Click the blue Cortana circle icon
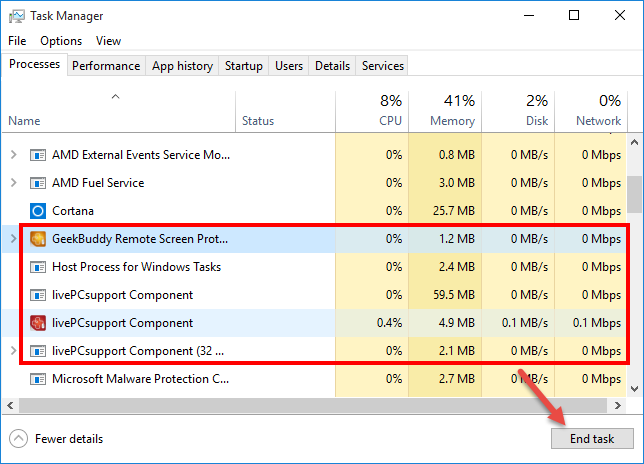Screen dimensions: 644x464 coord(38,211)
